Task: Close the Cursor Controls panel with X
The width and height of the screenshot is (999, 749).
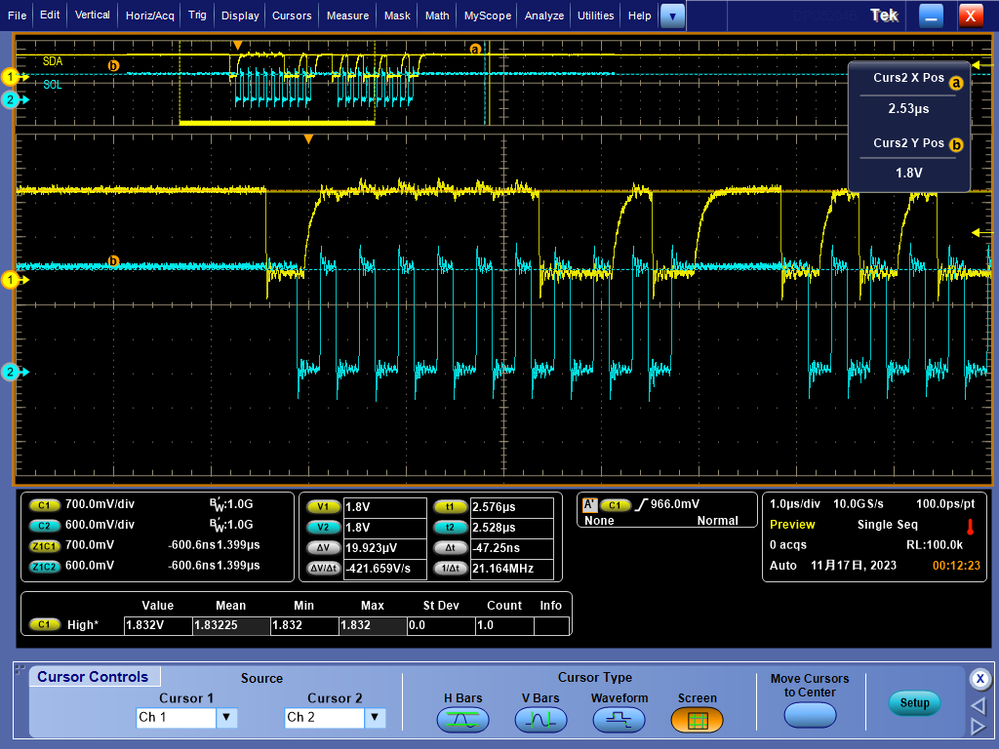Action: pos(980,679)
